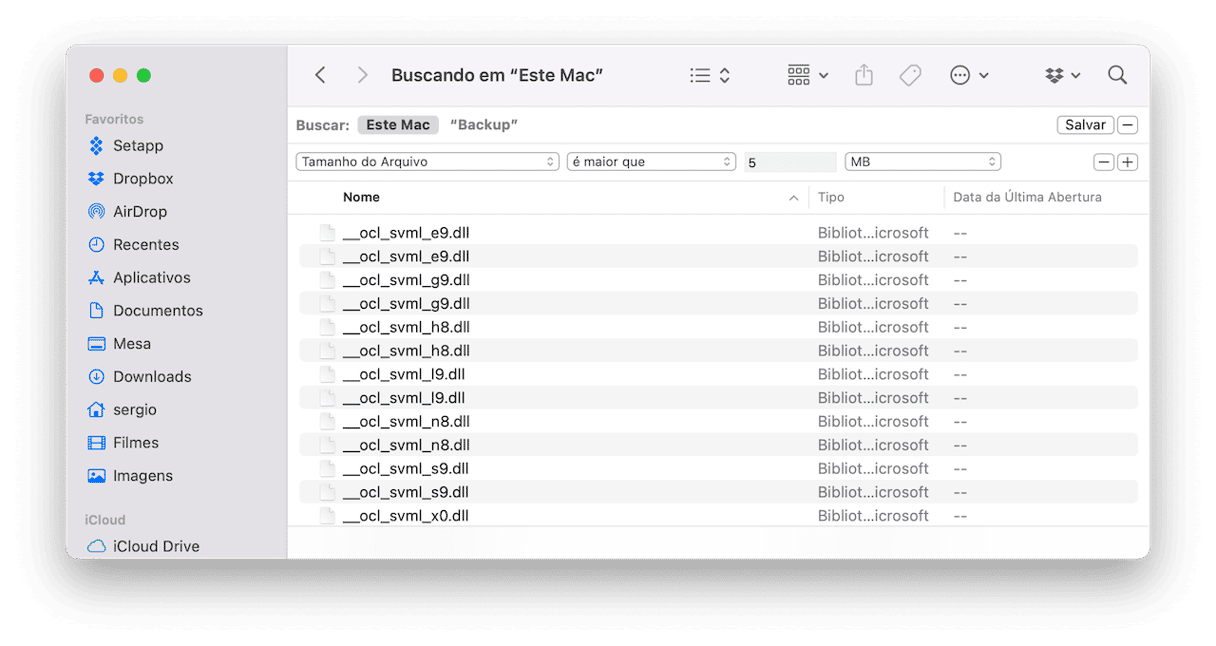Open the "Tamanho do Arquivo" dropdown
1216x646 pixels.
pos(427,162)
